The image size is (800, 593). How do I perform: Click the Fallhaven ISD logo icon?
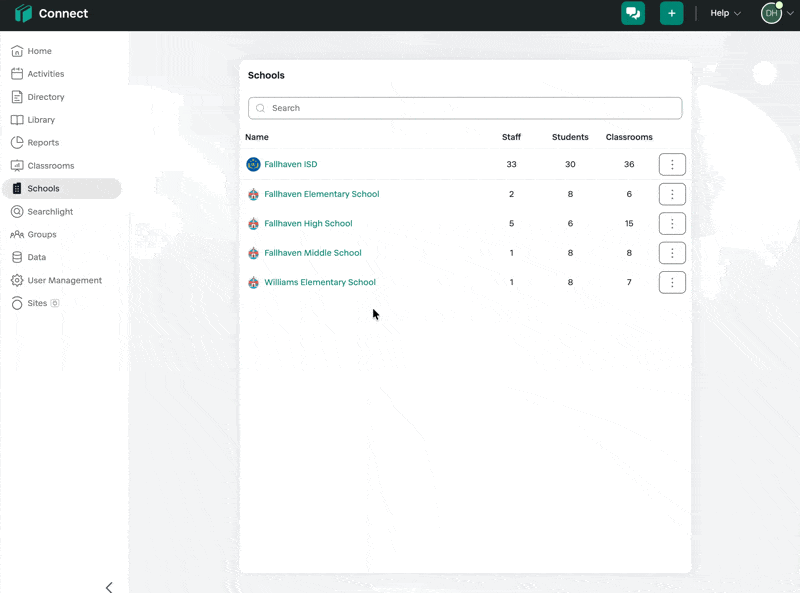point(253,164)
